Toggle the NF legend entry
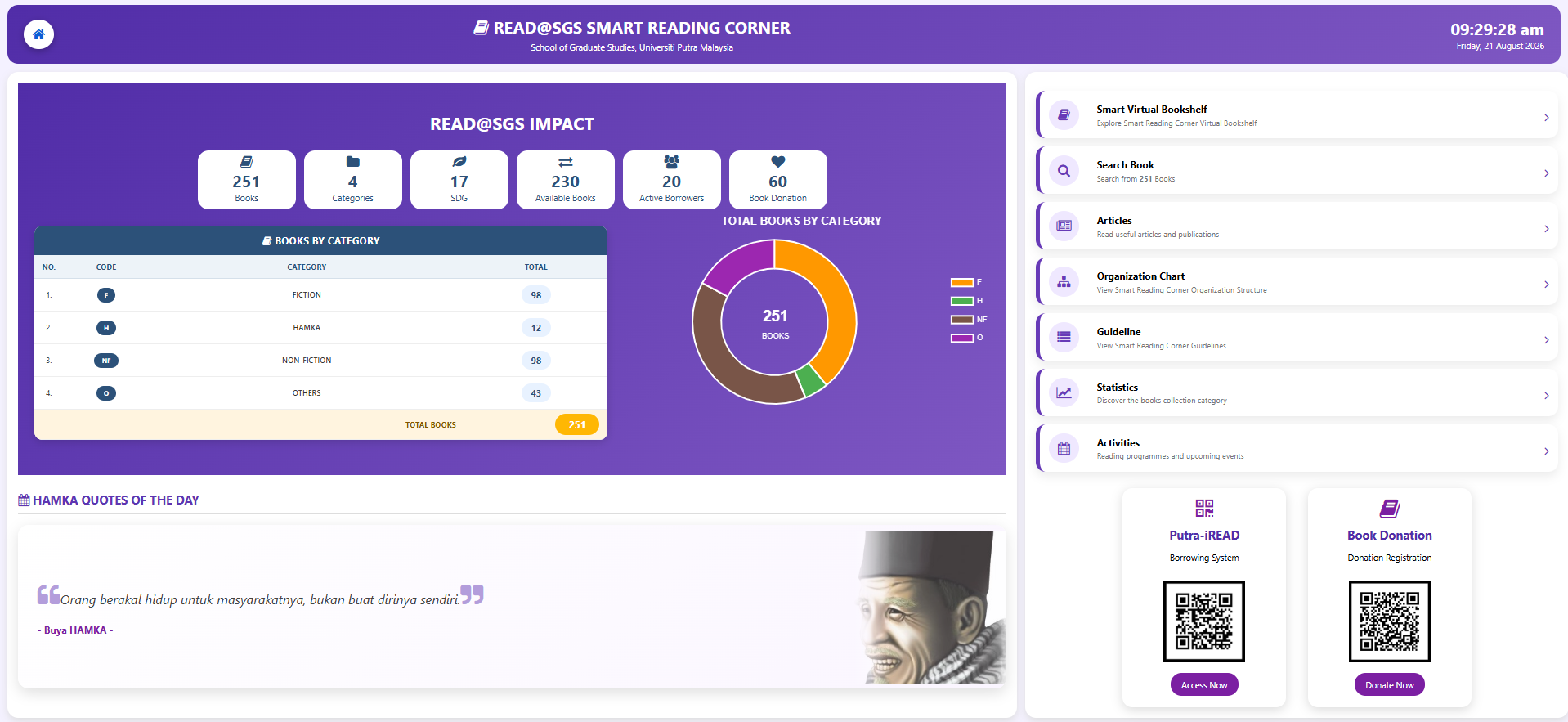The image size is (1568, 722). [969, 320]
